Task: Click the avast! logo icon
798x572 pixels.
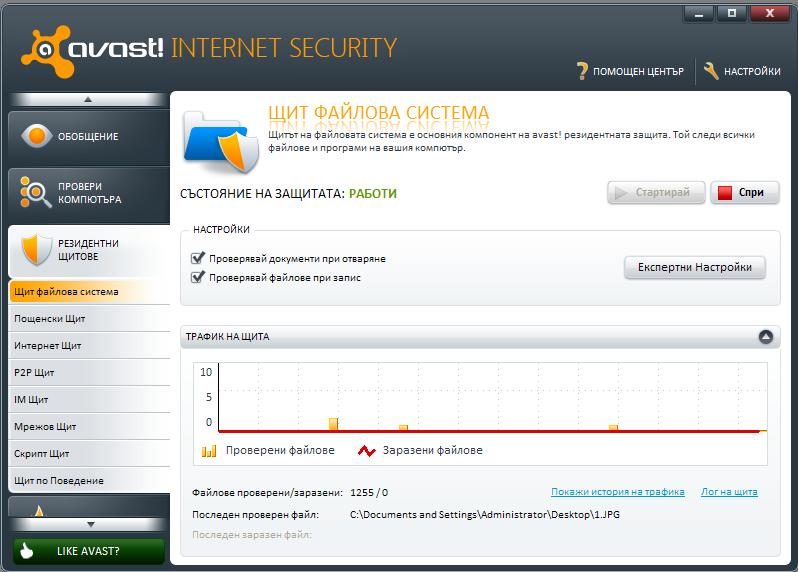Action: (47, 51)
